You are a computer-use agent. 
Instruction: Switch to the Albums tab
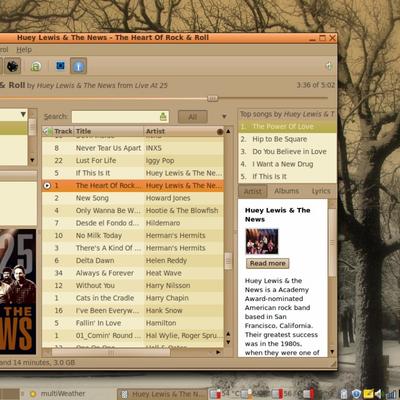tap(287, 191)
